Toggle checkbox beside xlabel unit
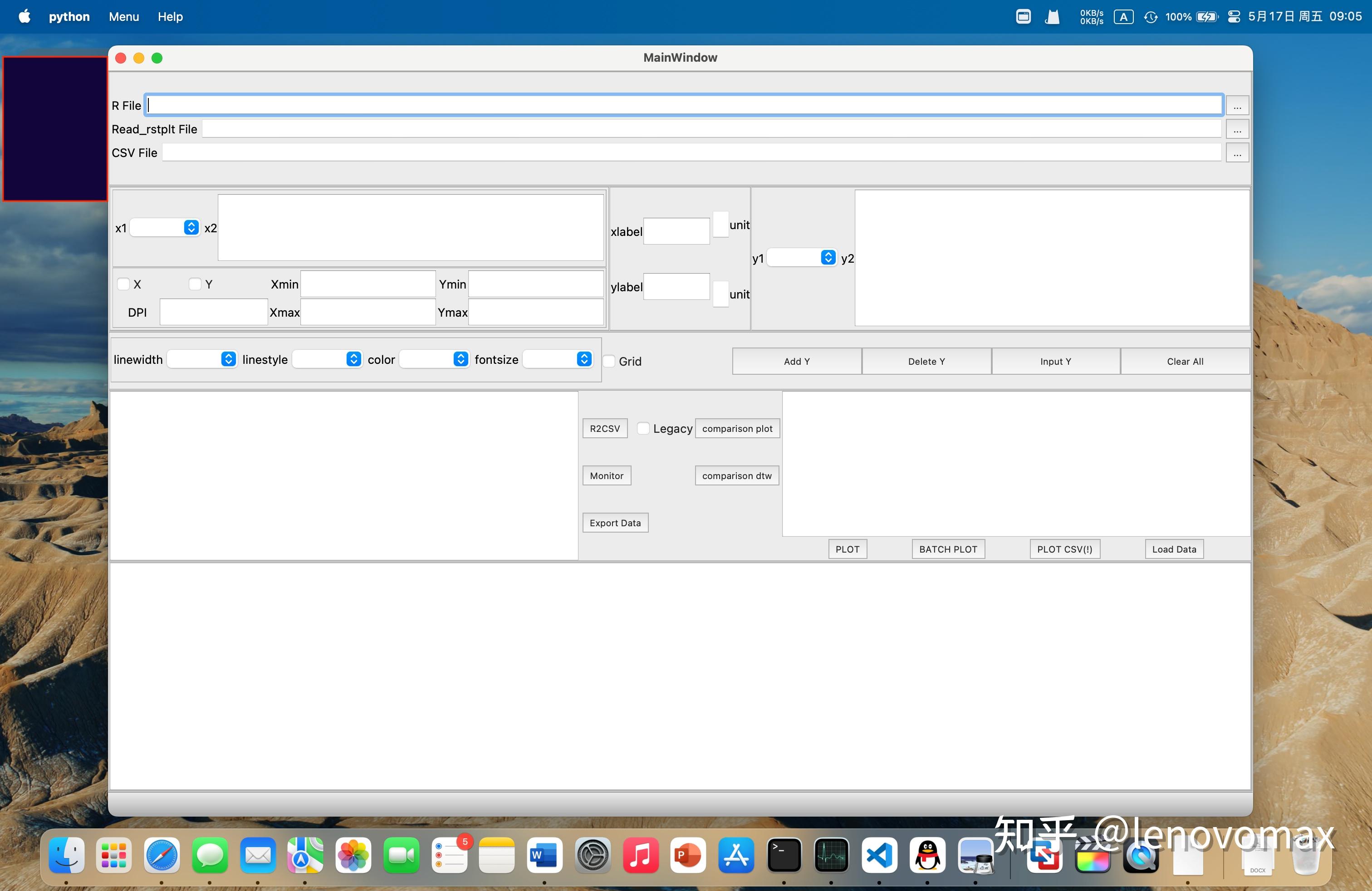The height and width of the screenshot is (891, 1372). pyautogui.click(x=720, y=224)
